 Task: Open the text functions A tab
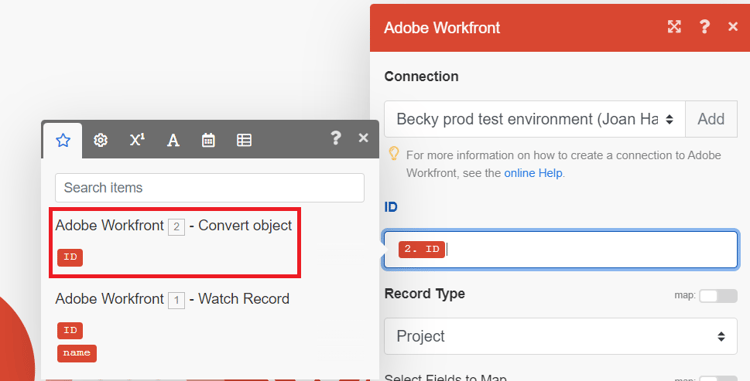tap(173, 141)
